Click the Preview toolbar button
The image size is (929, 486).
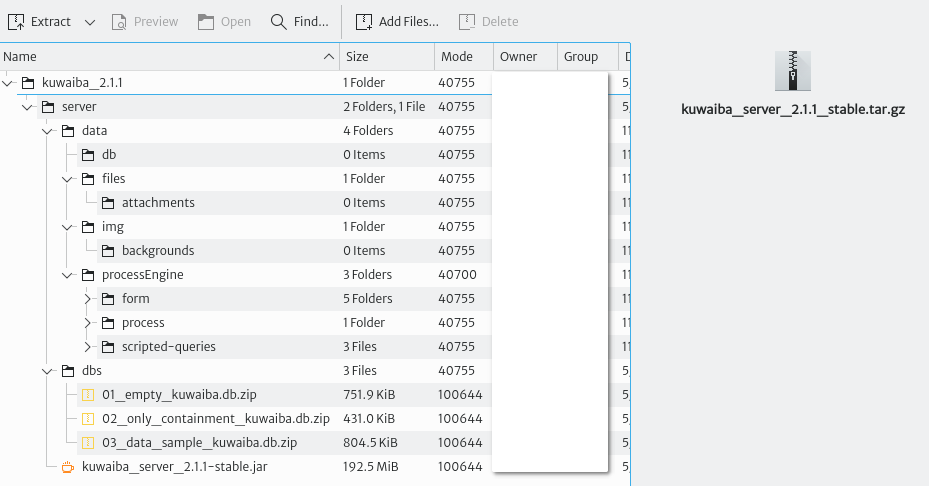(x=145, y=22)
